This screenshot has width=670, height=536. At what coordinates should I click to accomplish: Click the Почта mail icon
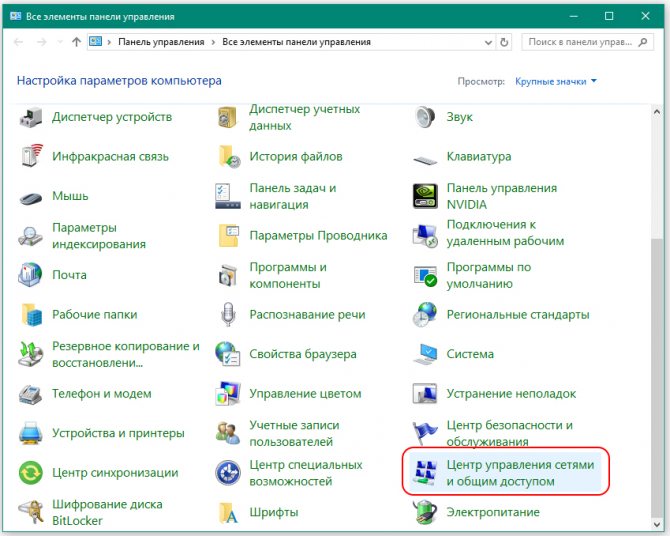pyautogui.click(x=30, y=275)
